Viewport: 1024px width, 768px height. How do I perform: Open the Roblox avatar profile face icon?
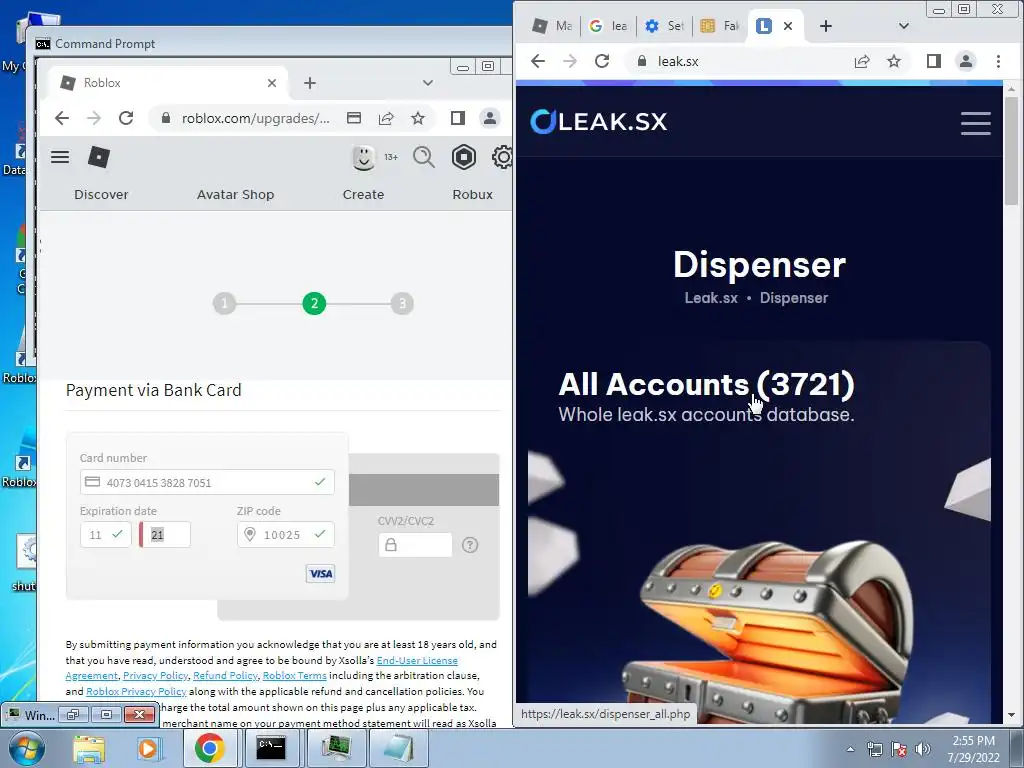coord(364,157)
